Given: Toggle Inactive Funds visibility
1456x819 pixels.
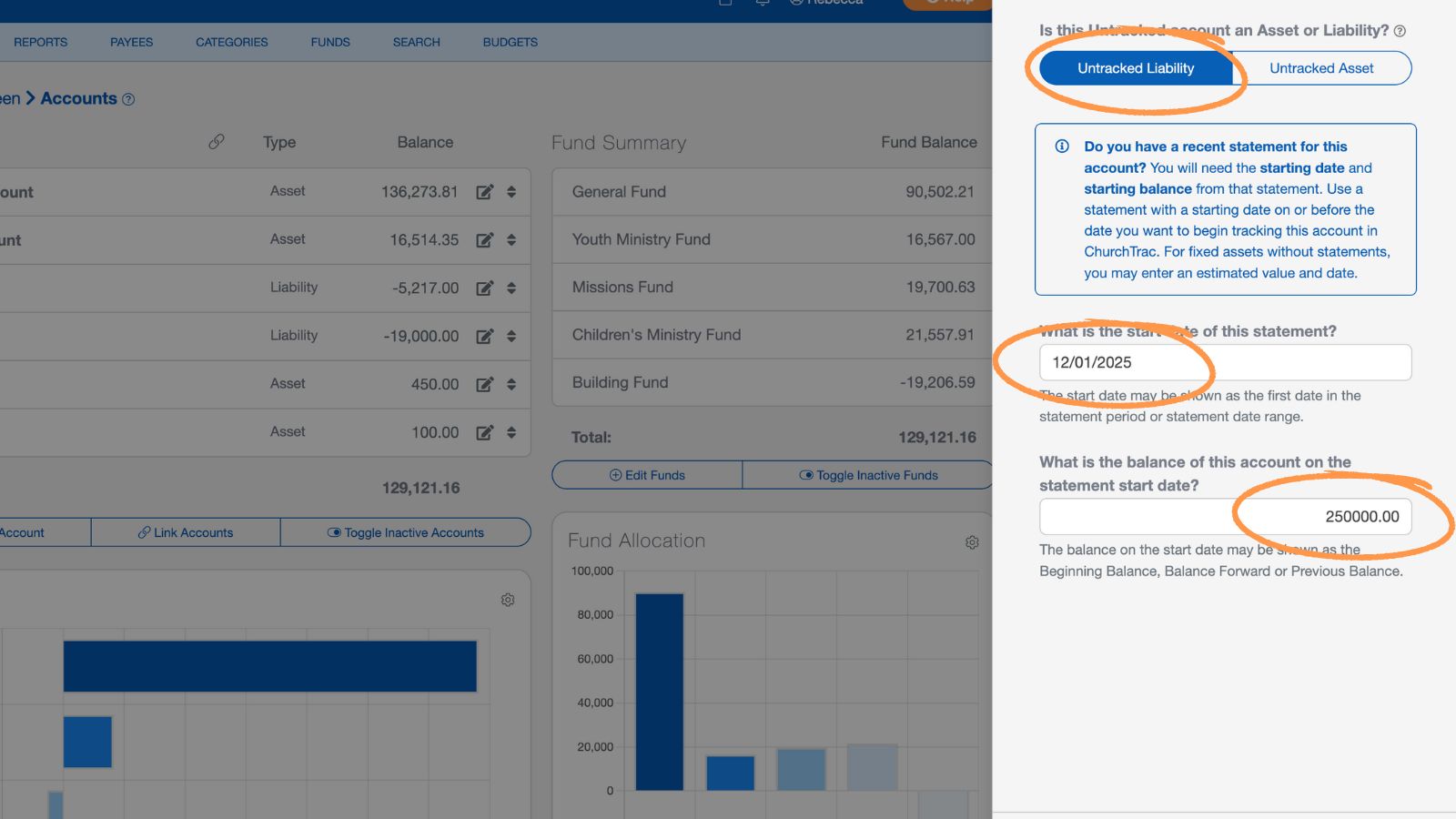Looking at the screenshot, I should (x=868, y=475).
